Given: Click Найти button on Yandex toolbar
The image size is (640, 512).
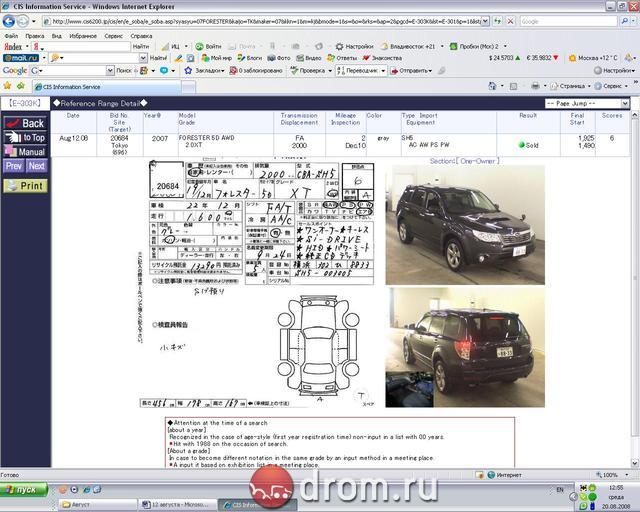Looking at the screenshot, I should pyautogui.click(x=141, y=46).
